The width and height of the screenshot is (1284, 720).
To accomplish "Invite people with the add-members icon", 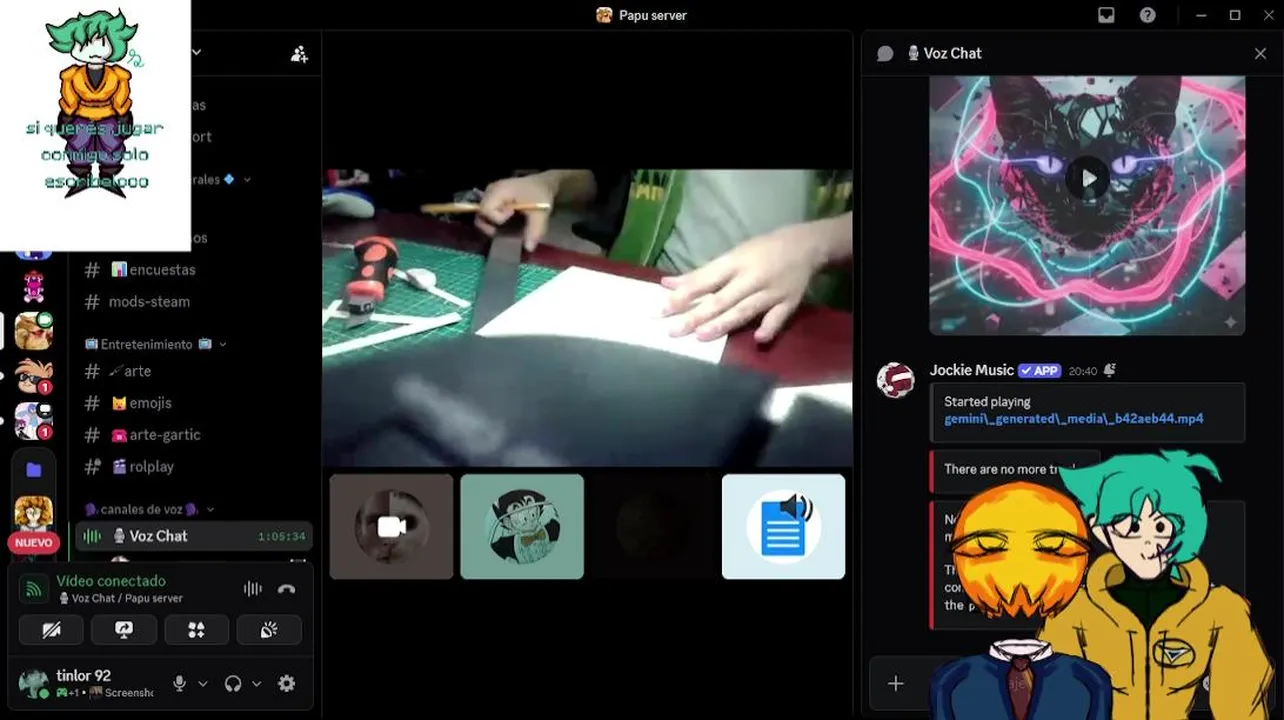I will [x=299, y=54].
